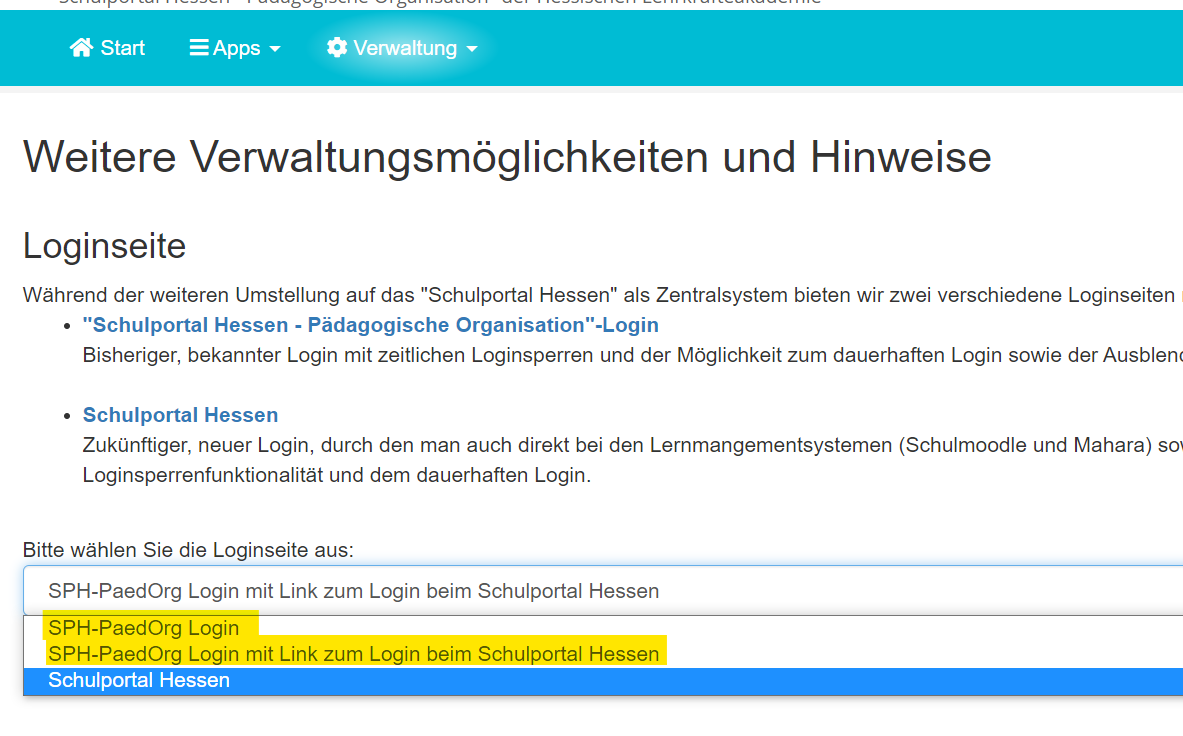Viewport: 1183px width, 736px height.
Task: Click the 'Loginseite' section heading
Action: (x=105, y=245)
